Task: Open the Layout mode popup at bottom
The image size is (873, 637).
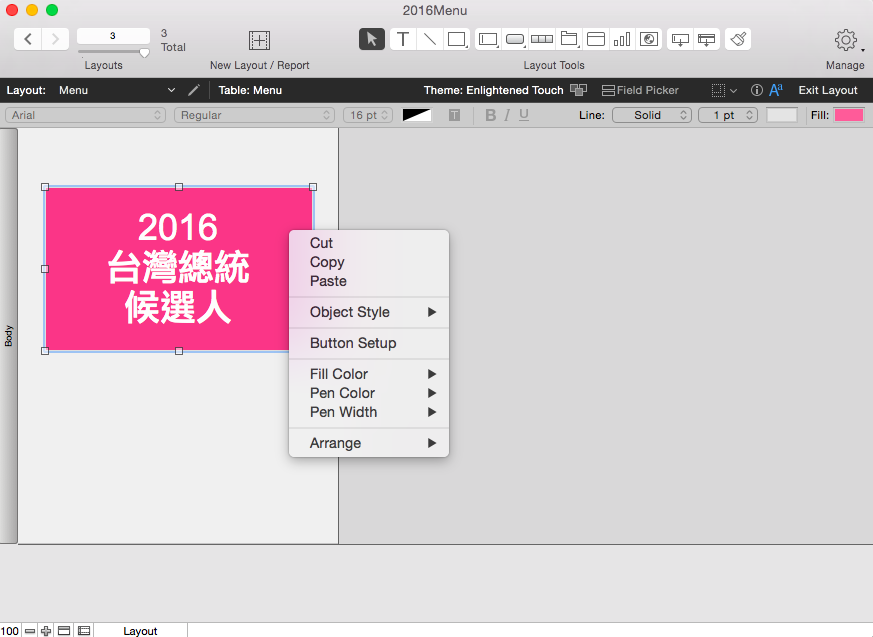Action: point(140,631)
